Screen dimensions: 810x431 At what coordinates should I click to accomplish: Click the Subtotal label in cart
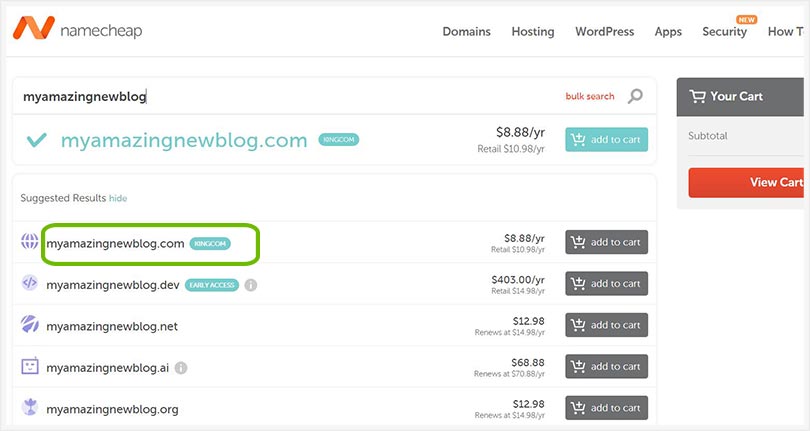click(x=708, y=136)
